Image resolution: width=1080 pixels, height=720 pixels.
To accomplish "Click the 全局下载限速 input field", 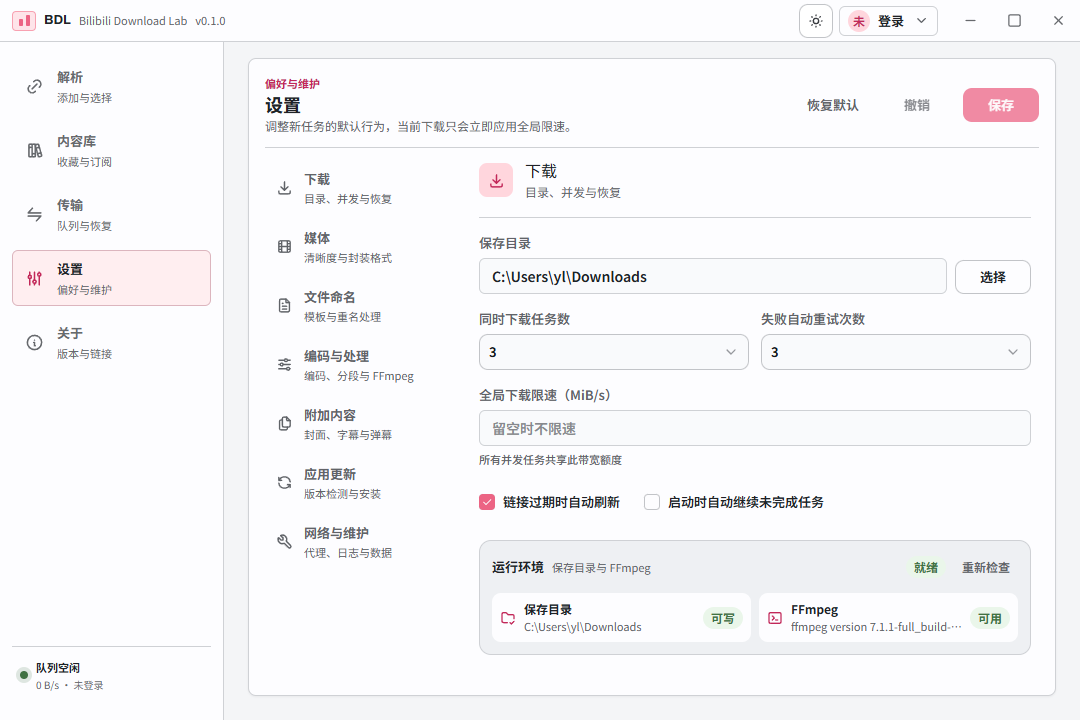I will pyautogui.click(x=754, y=428).
